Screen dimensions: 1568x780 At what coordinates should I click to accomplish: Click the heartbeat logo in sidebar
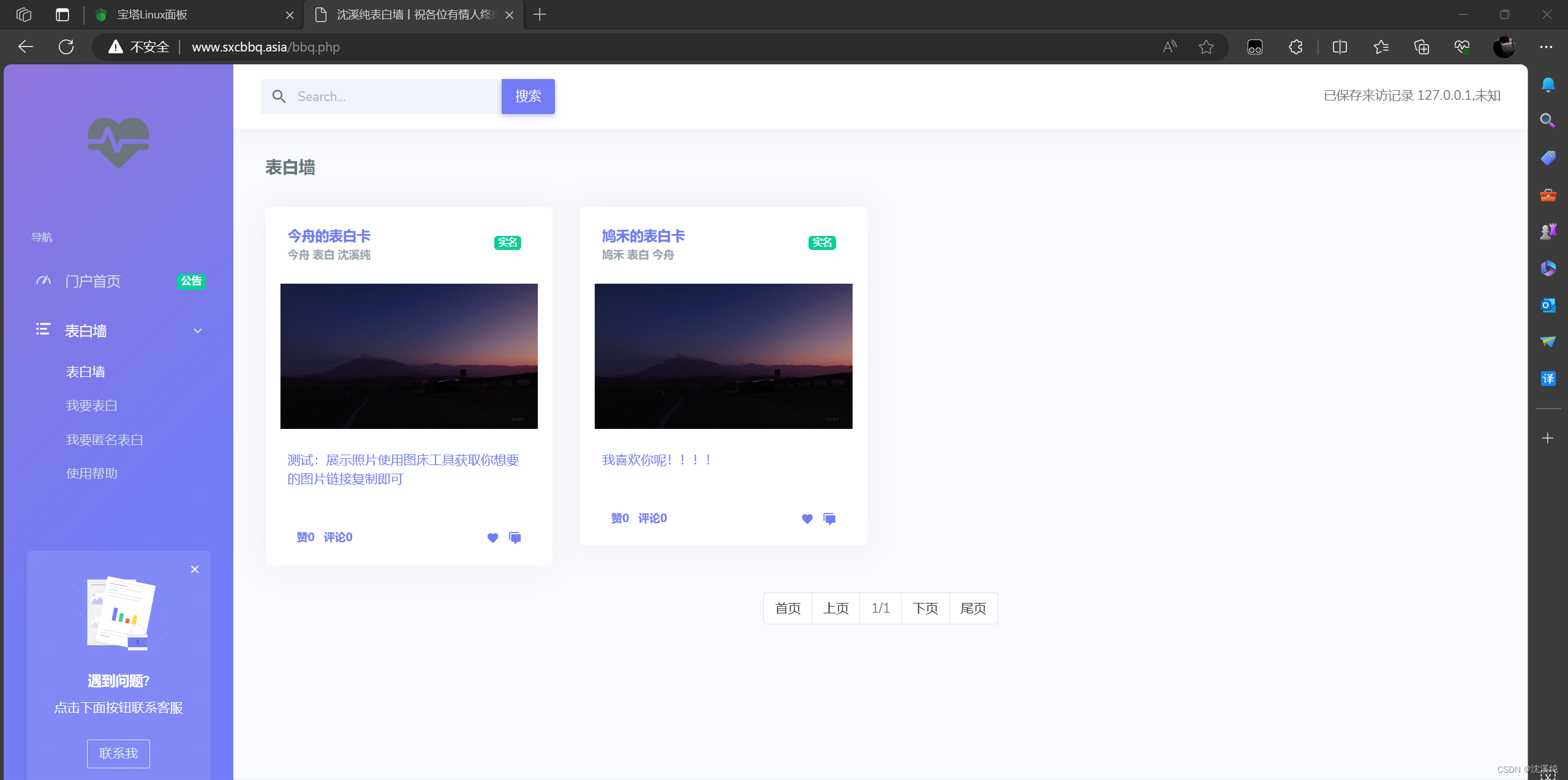pos(118,143)
